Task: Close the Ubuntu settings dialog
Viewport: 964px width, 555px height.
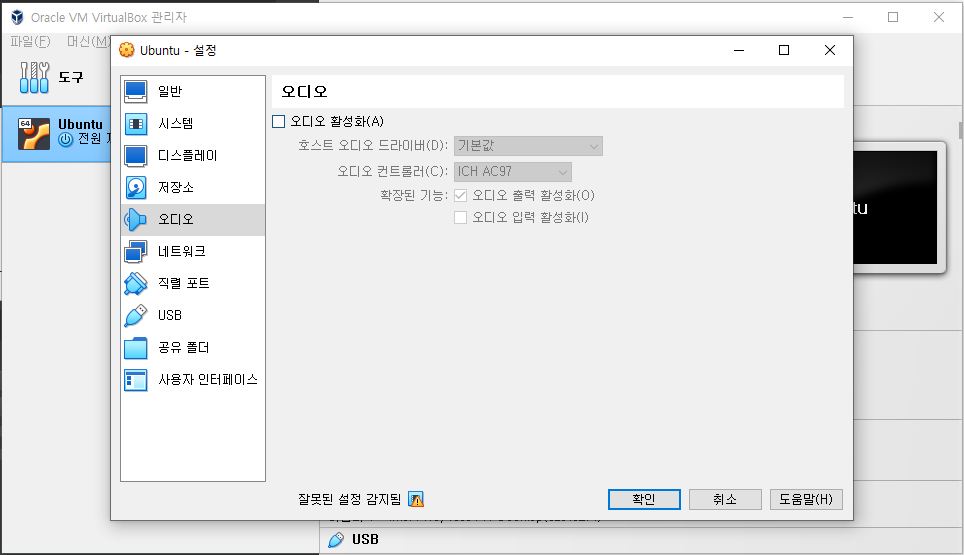Action: coord(829,50)
